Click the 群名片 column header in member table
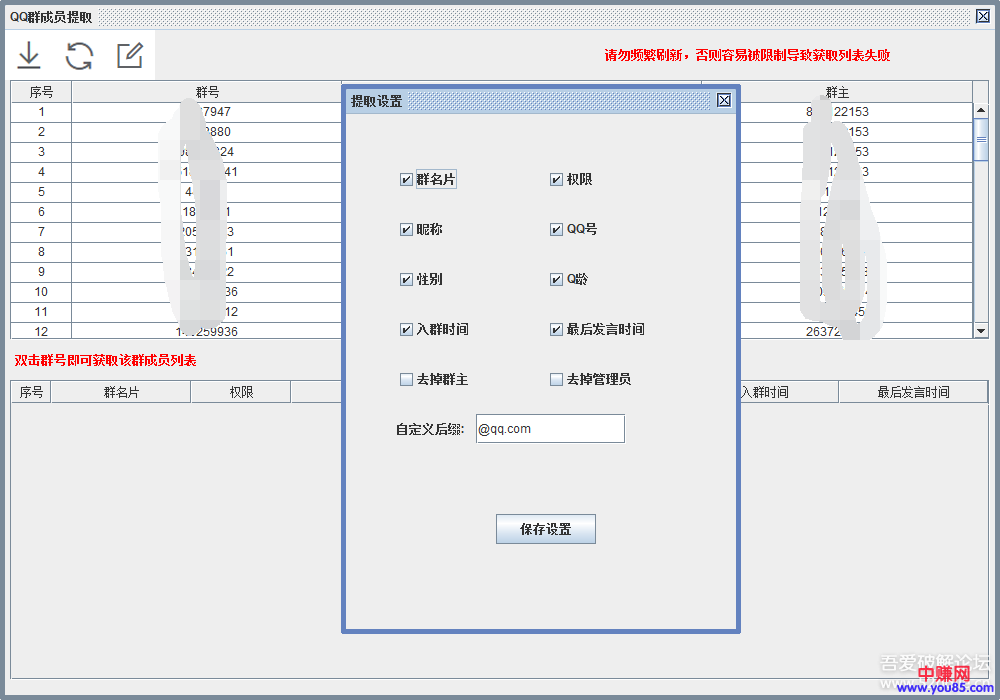 tap(121, 392)
